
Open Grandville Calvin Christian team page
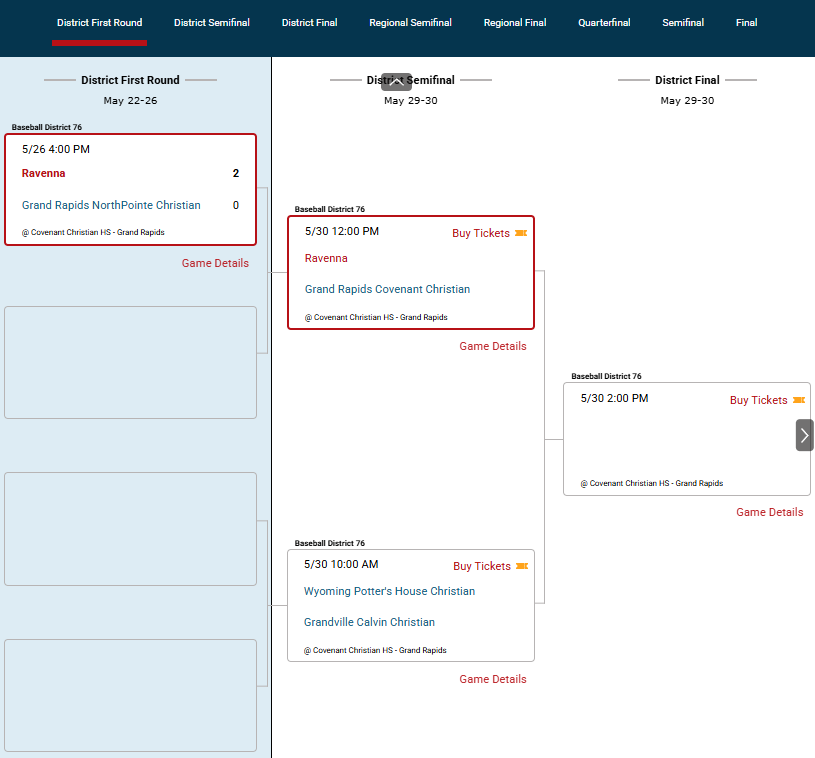coord(369,622)
